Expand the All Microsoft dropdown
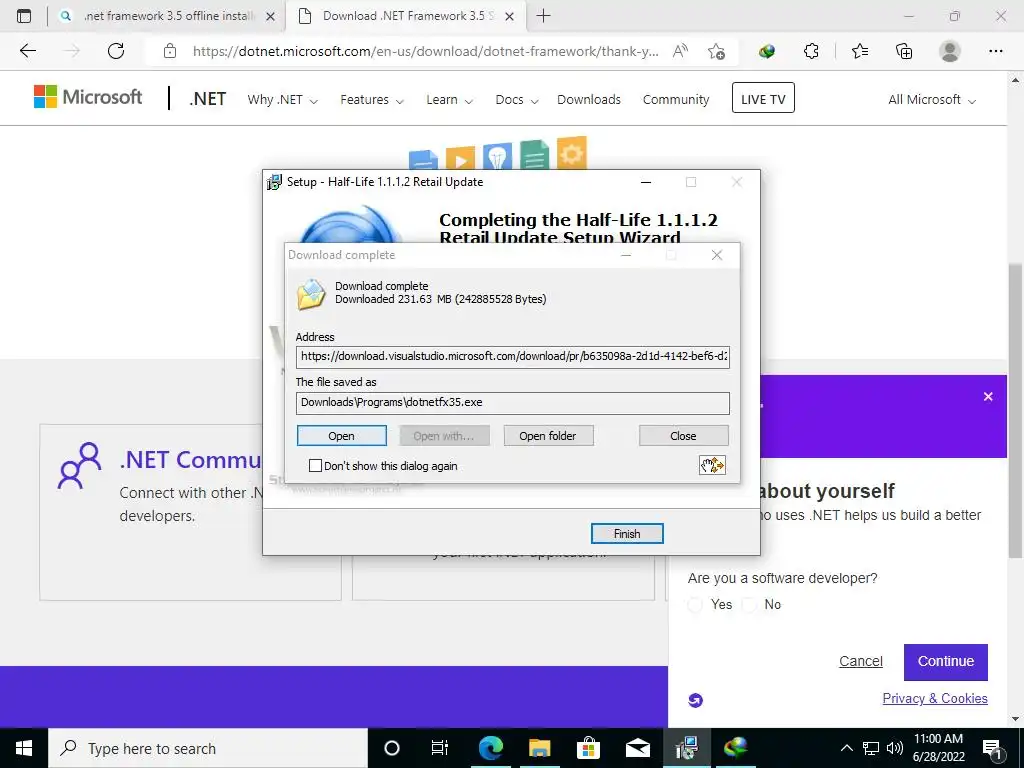 (x=932, y=100)
